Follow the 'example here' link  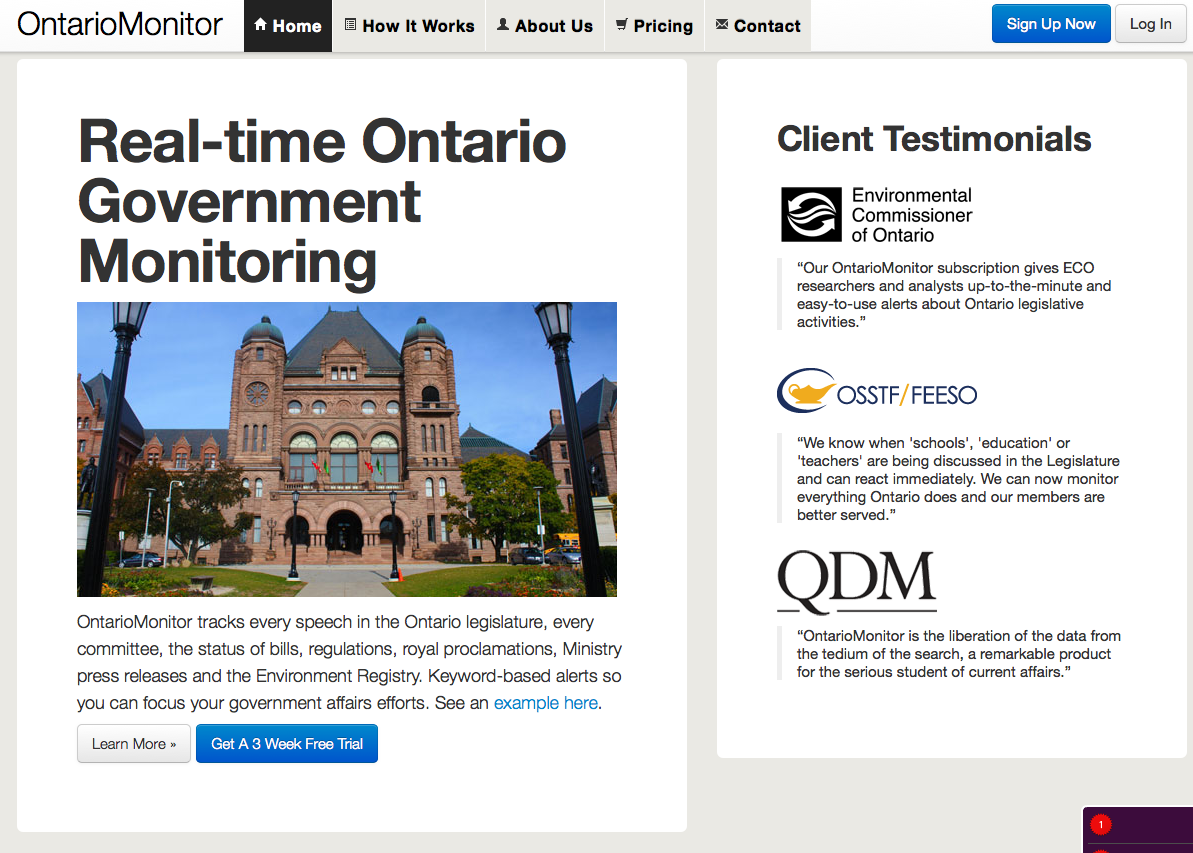click(x=546, y=703)
